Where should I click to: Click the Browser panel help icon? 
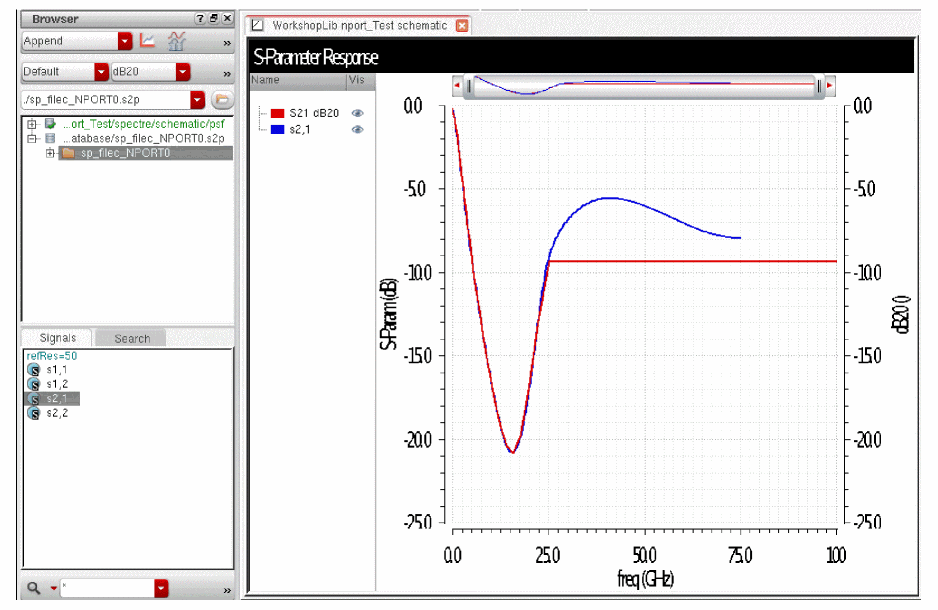[200, 19]
